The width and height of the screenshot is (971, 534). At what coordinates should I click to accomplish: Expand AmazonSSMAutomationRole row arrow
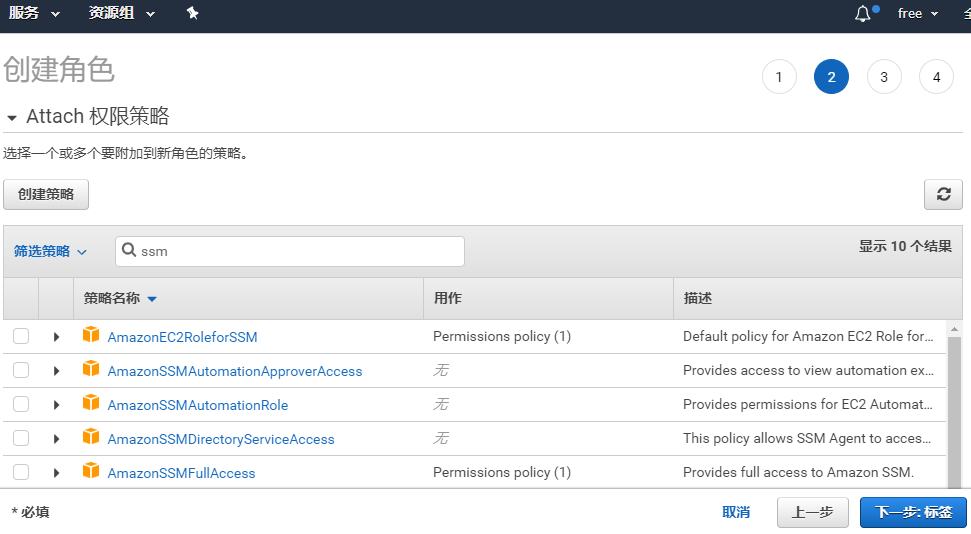(x=56, y=405)
